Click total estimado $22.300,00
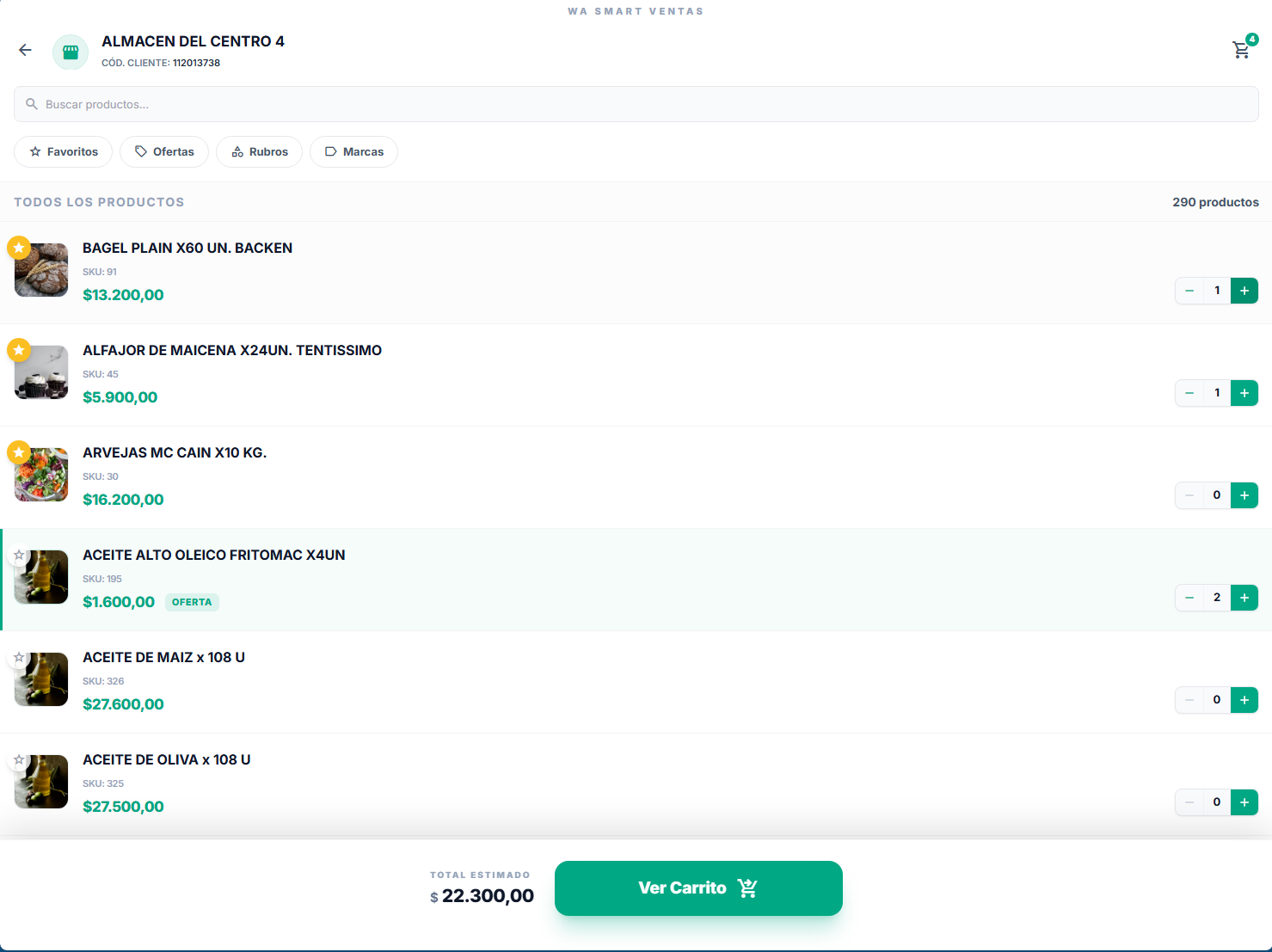Image resolution: width=1272 pixels, height=952 pixels. tap(482, 896)
